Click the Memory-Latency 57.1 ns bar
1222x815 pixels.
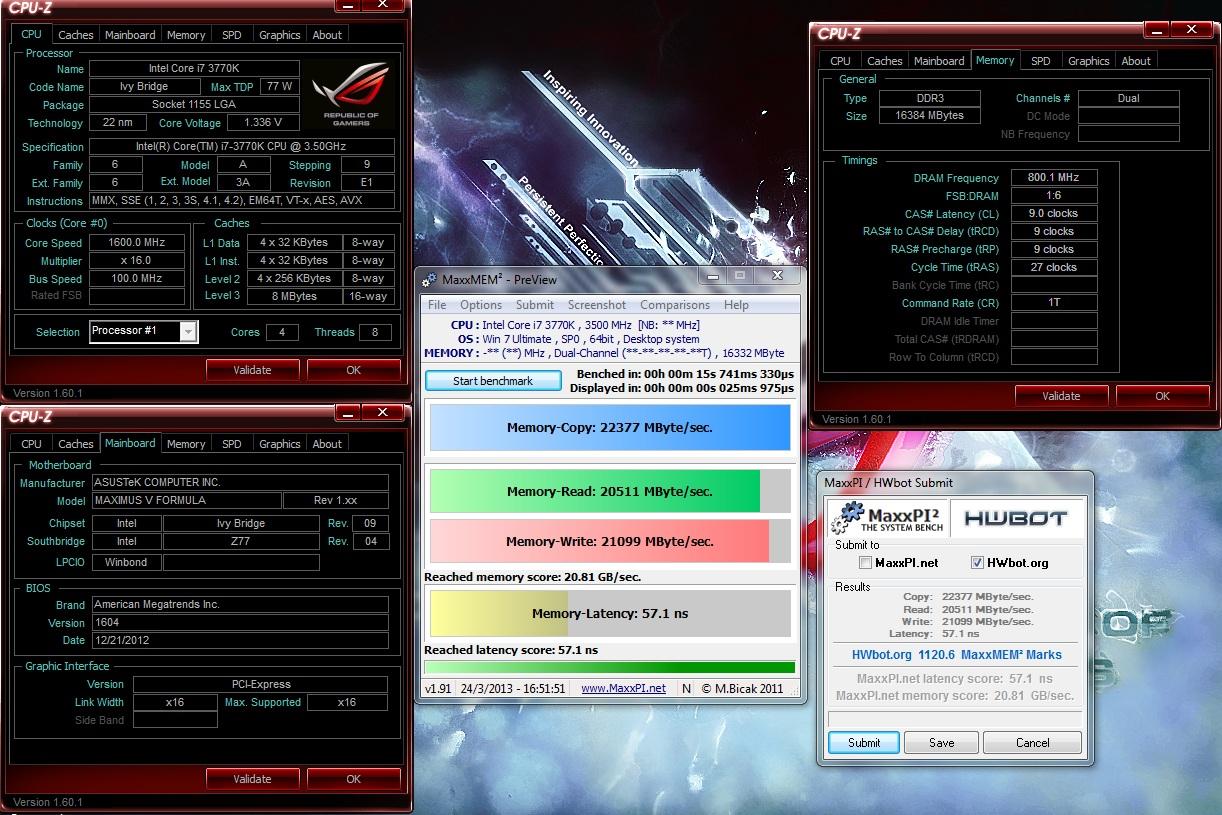point(609,613)
